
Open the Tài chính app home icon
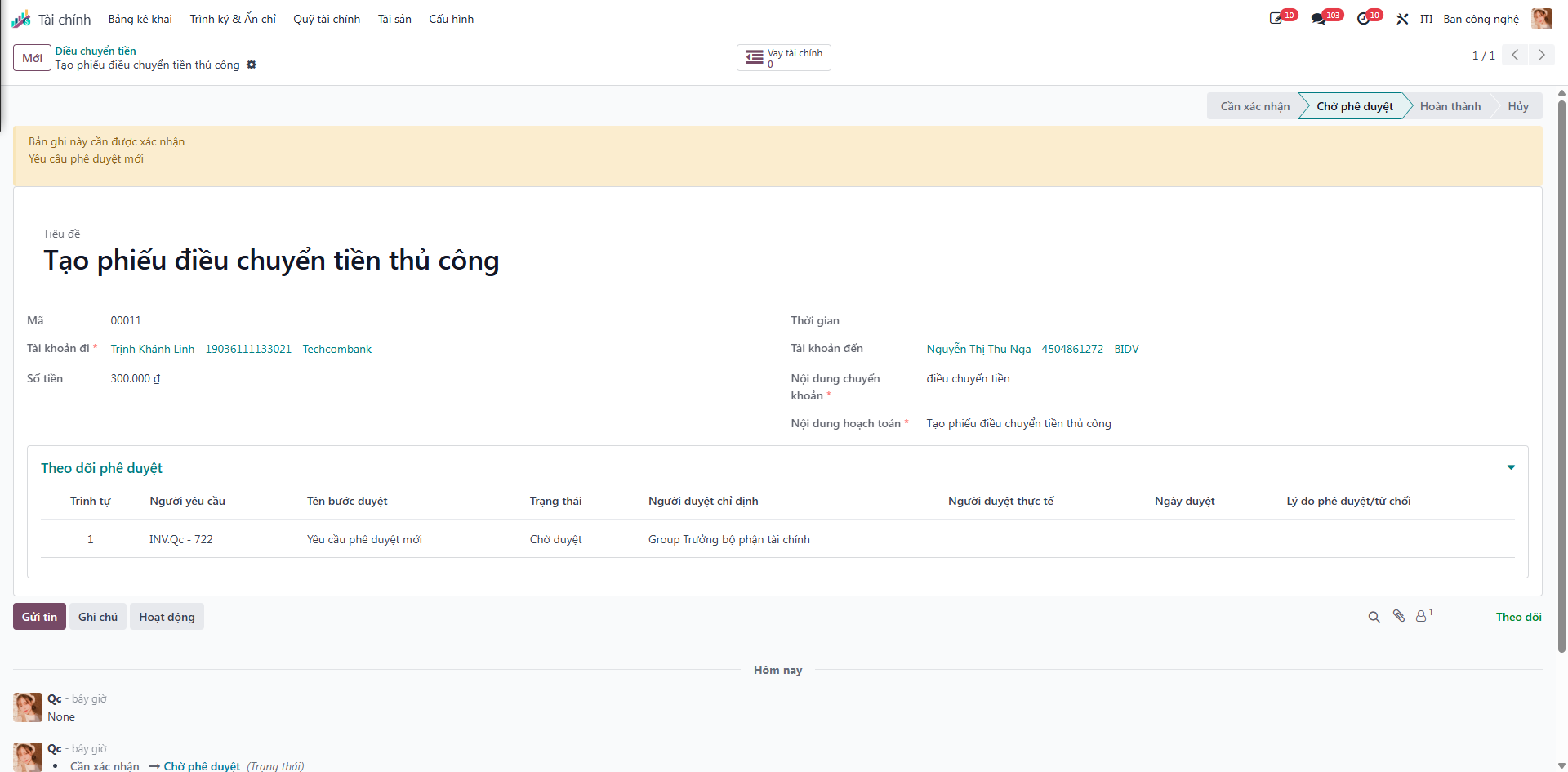tap(21, 19)
